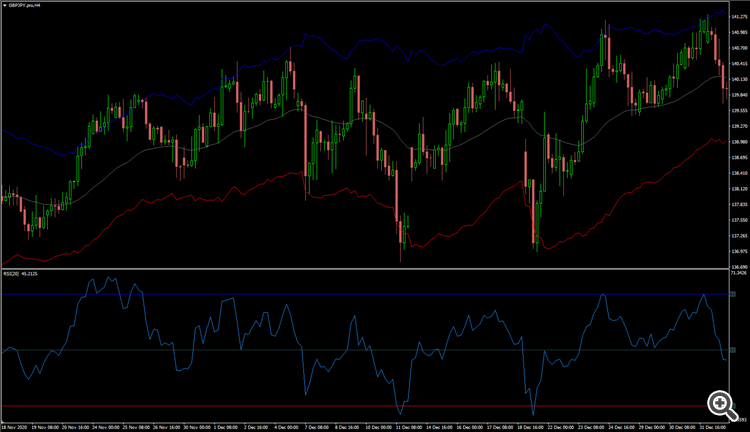Viewport: 750px width, 432px height.
Task: Click the 2 Dec 16:00 time label
Action: click(256, 427)
